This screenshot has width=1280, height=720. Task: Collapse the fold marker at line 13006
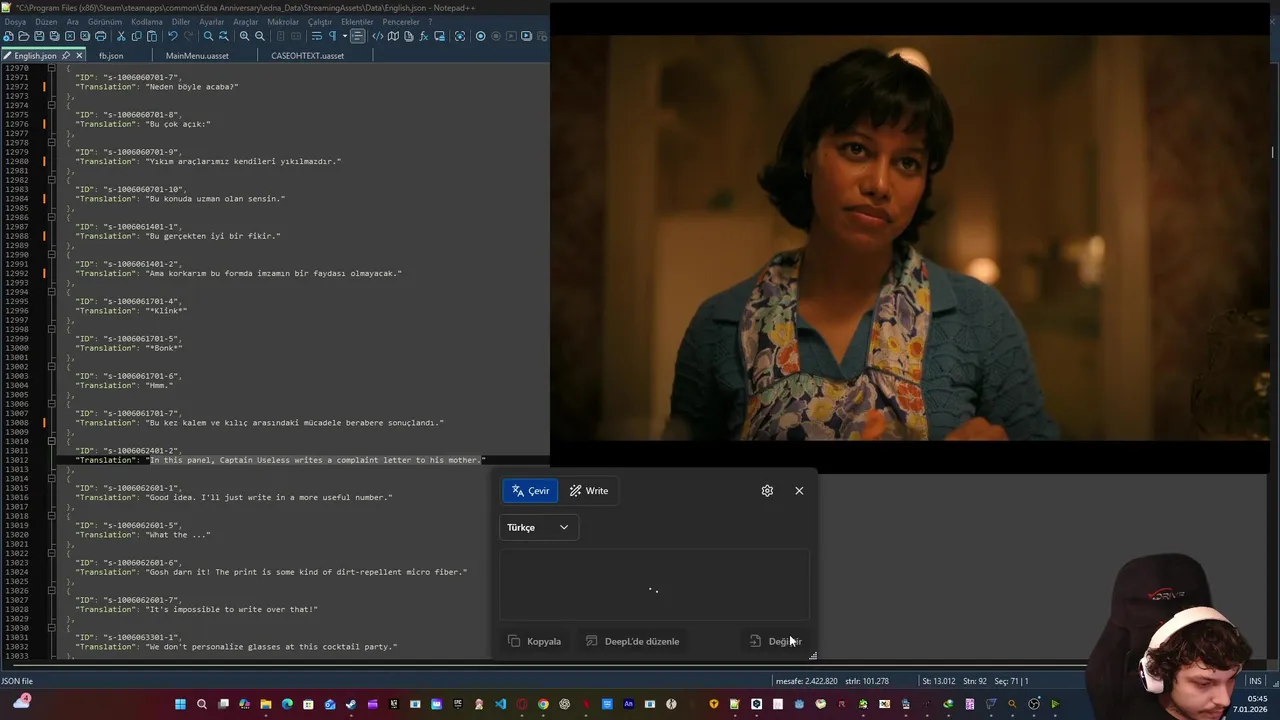tap(52, 404)
